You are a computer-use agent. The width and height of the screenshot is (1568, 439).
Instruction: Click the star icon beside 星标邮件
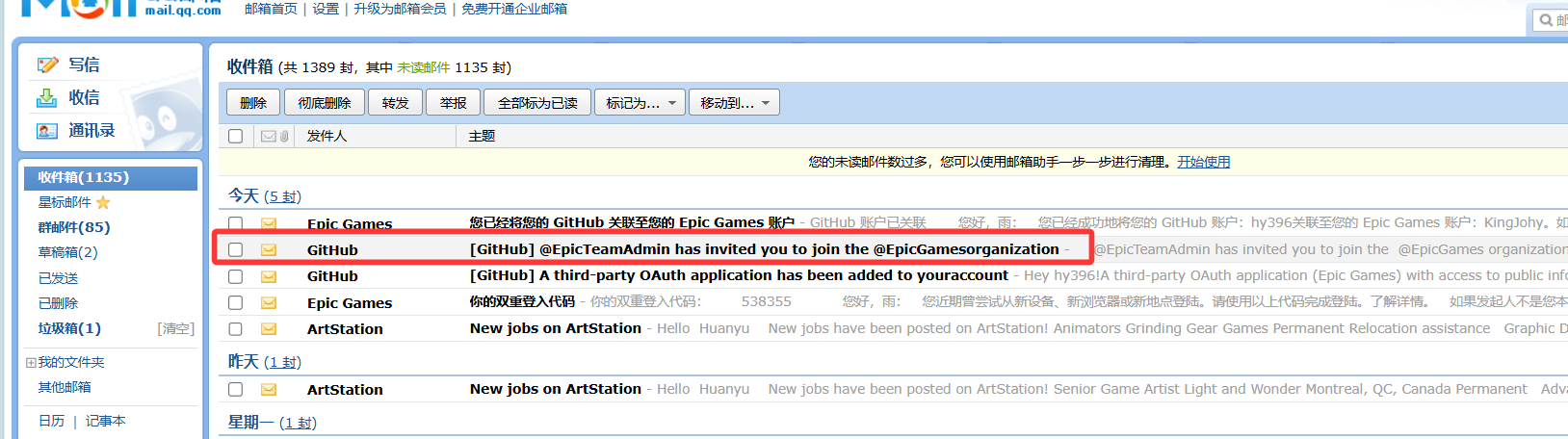tap(103, 202)
